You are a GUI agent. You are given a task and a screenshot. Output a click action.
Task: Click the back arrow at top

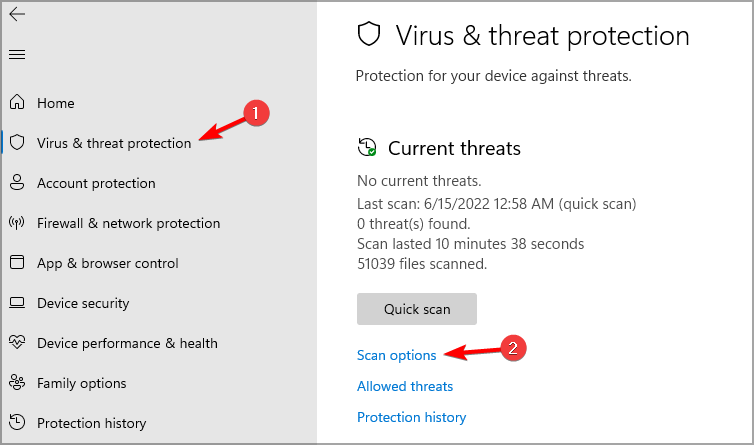tap(17, 15)
